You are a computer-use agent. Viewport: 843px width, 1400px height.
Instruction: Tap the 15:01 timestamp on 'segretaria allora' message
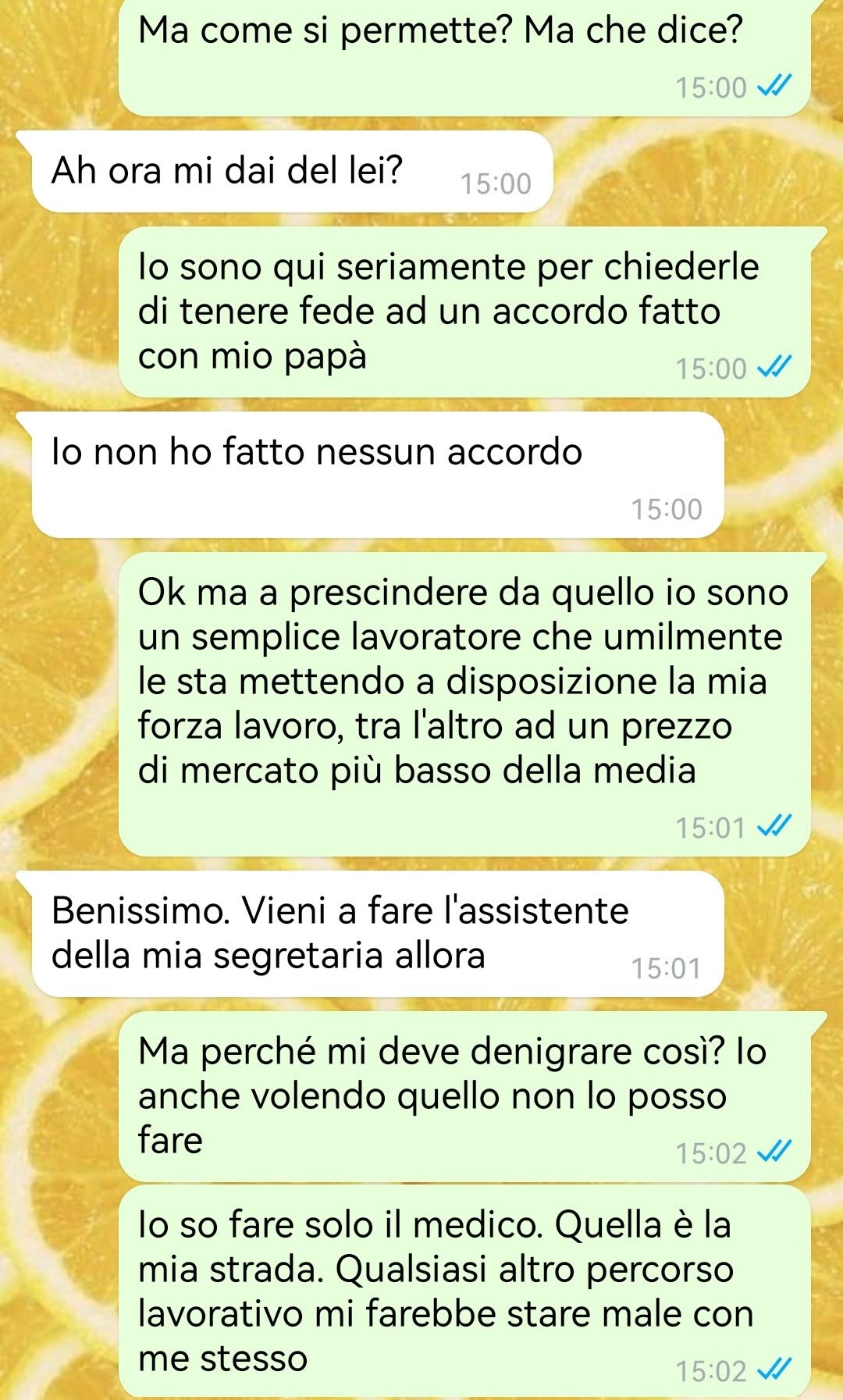pos(667,968)
